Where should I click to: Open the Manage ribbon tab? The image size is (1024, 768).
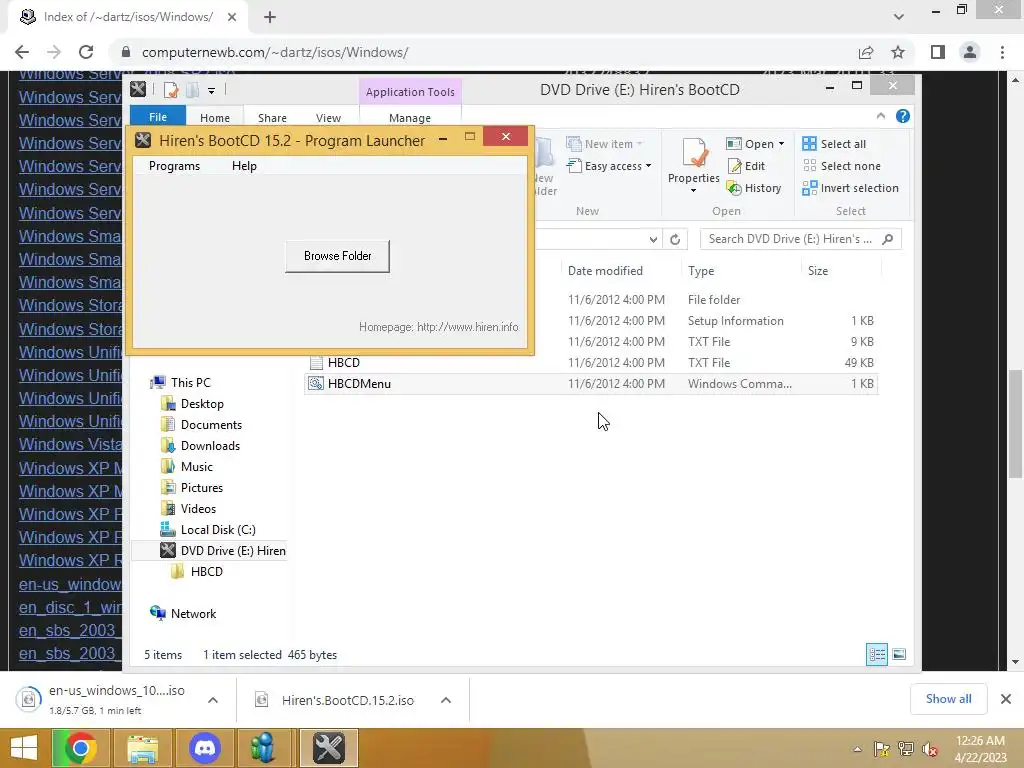click(410, 118)
